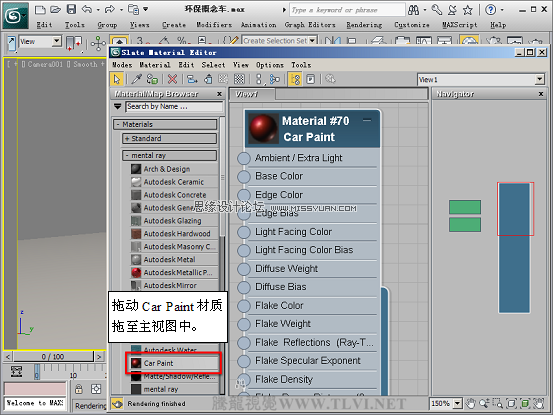553x415 pixels.
Task: Open the View1 dropdown in Slate toolbar
Action: pyautogui.click(x=539, y=79)
